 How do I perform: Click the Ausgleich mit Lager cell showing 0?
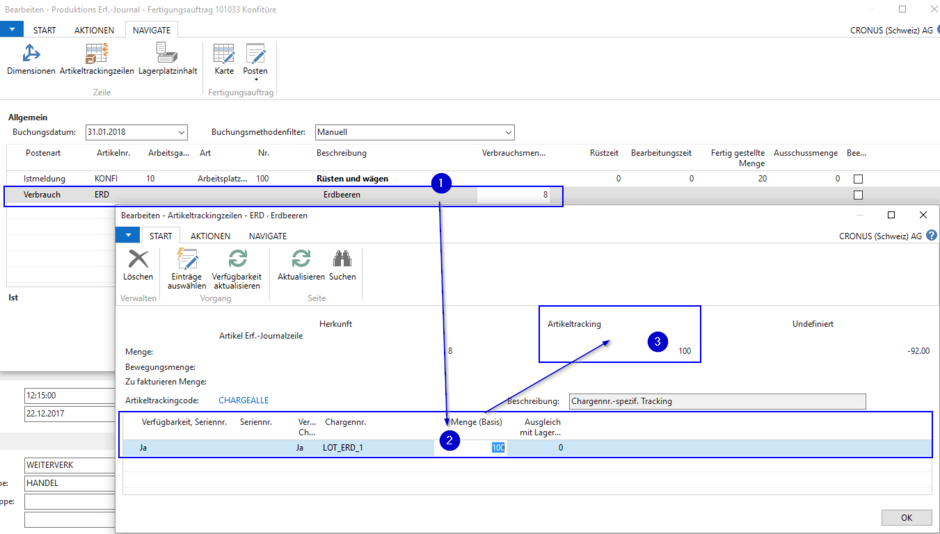560,448
